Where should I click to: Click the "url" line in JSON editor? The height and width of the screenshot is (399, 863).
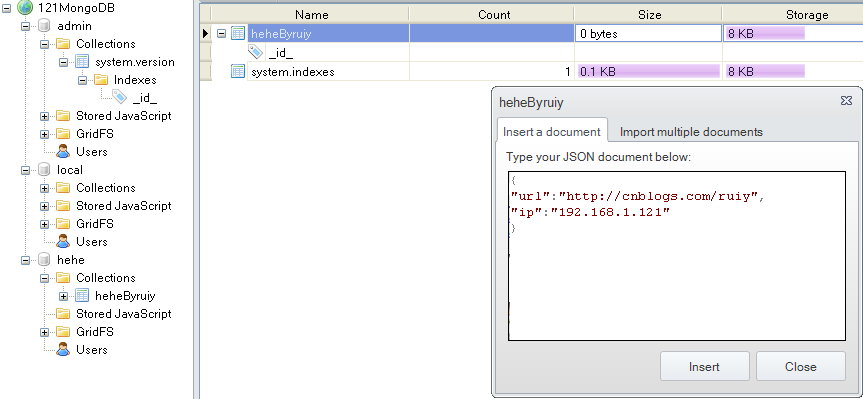[638, 196]
